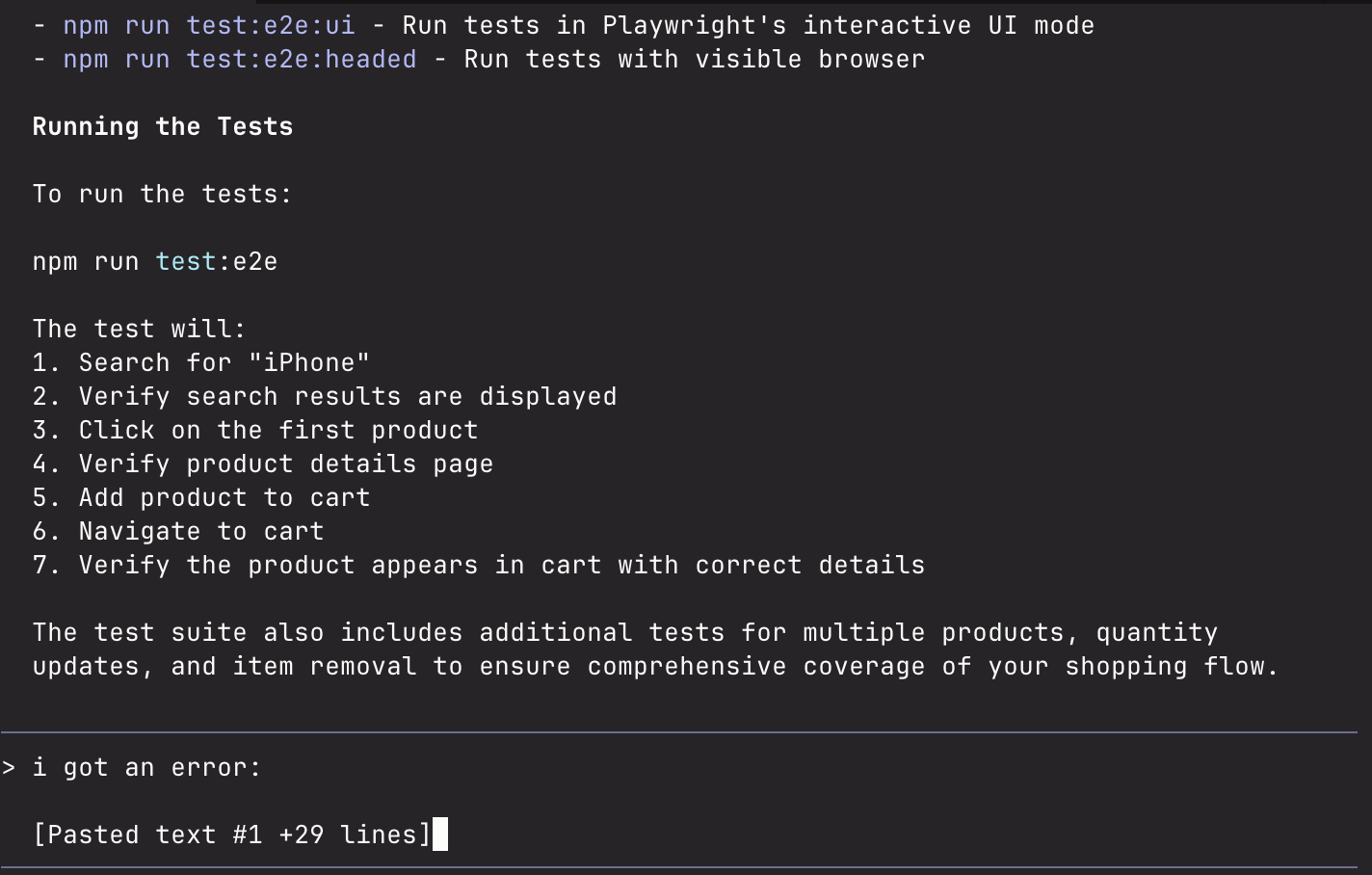Click the "The test will:" line
Screen dimensions: 1372x875
(x=139, y=329)
